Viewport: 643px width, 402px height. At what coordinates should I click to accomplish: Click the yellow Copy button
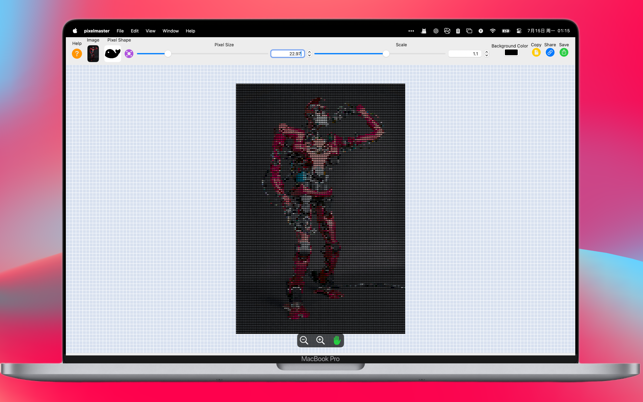pyautogui.click(x=536, y=52)
